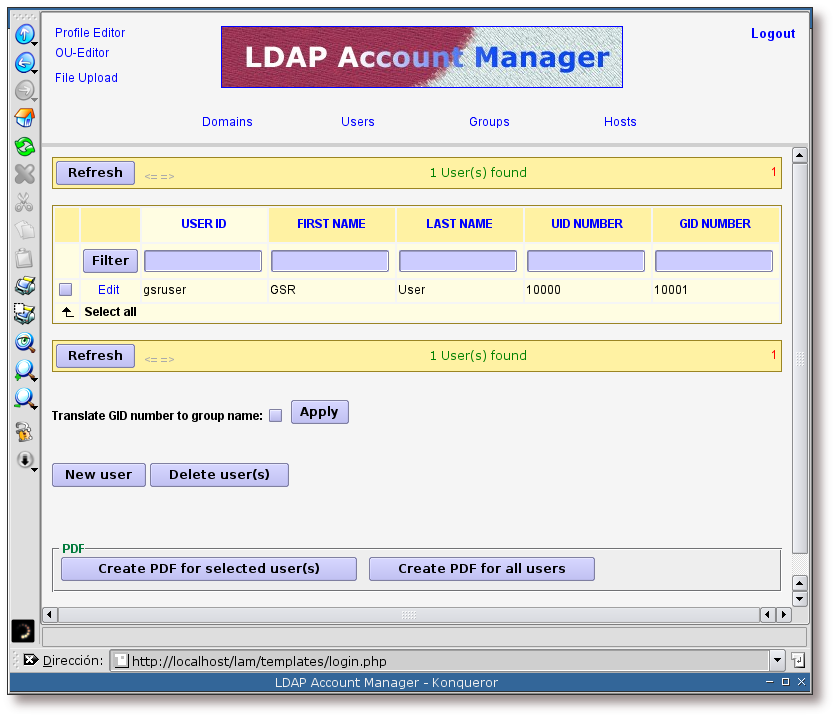The width and height of the screenshot is (836, 718).
Task: Check the gsruser row checkbox
Action: tap(66, 290)
